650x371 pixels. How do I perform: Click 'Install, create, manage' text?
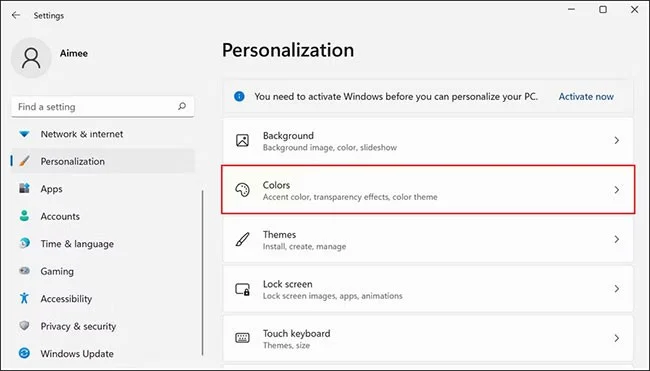(304, 247)
